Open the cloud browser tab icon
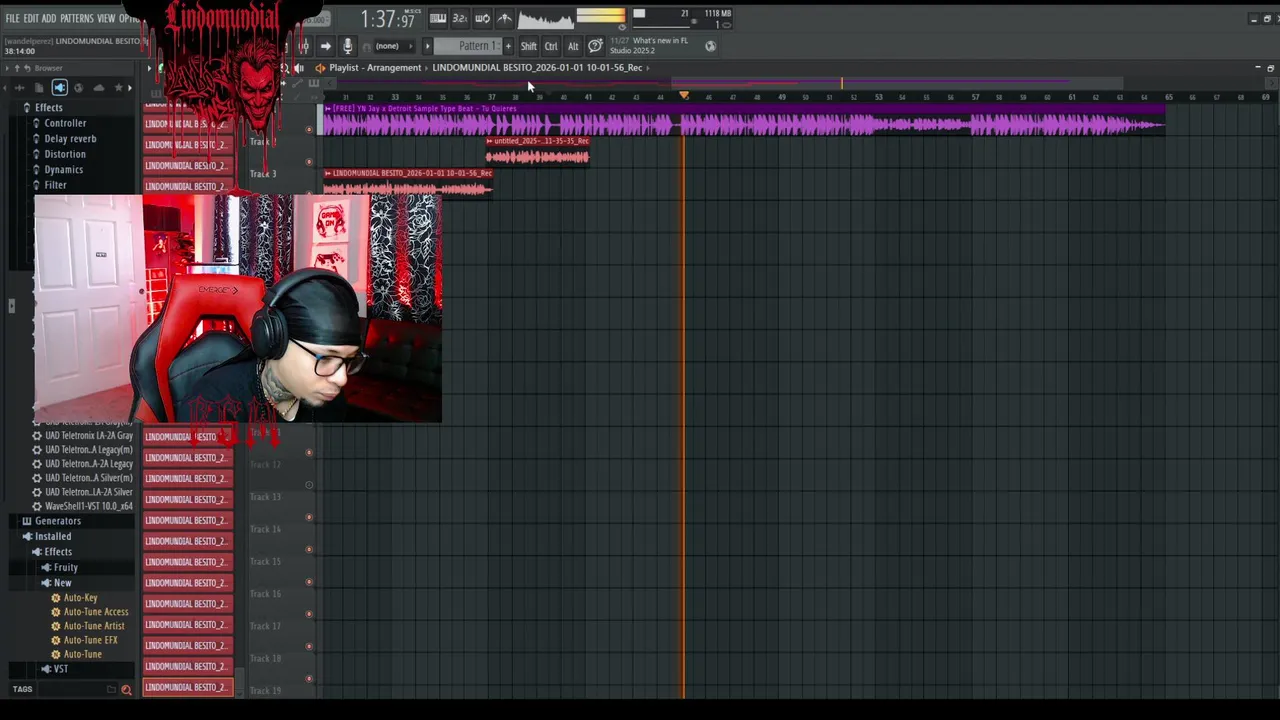 (x=98, y=88)
